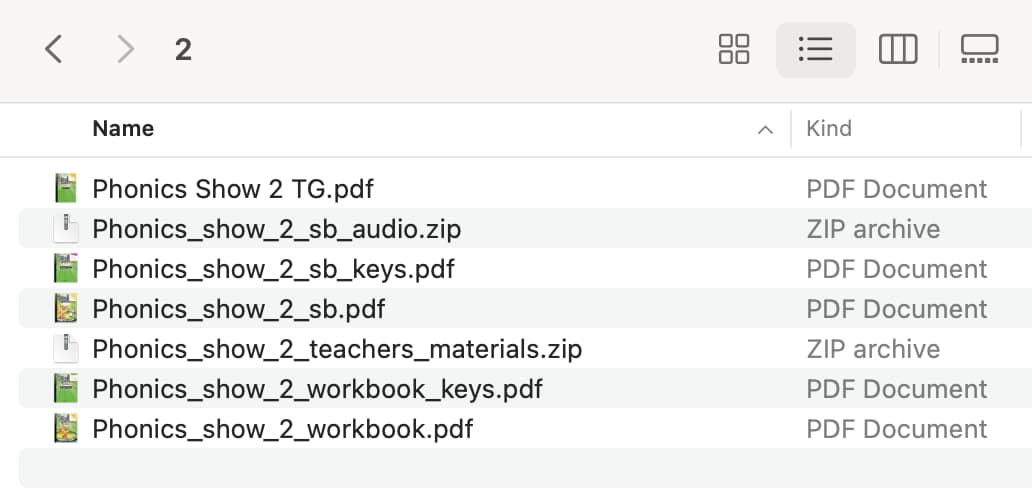This screenshot has width=1032, height=490.
Task: Go back using the left chevron
Action: [53, 49]
